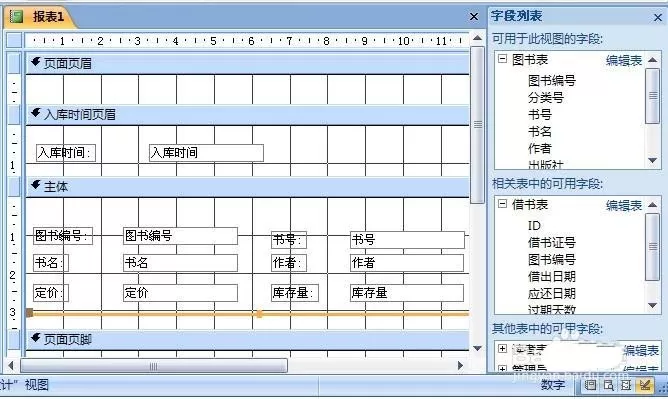Click the report selector box beside ruler
Viewport: 668px width, 399px height.
coord(14,40)
